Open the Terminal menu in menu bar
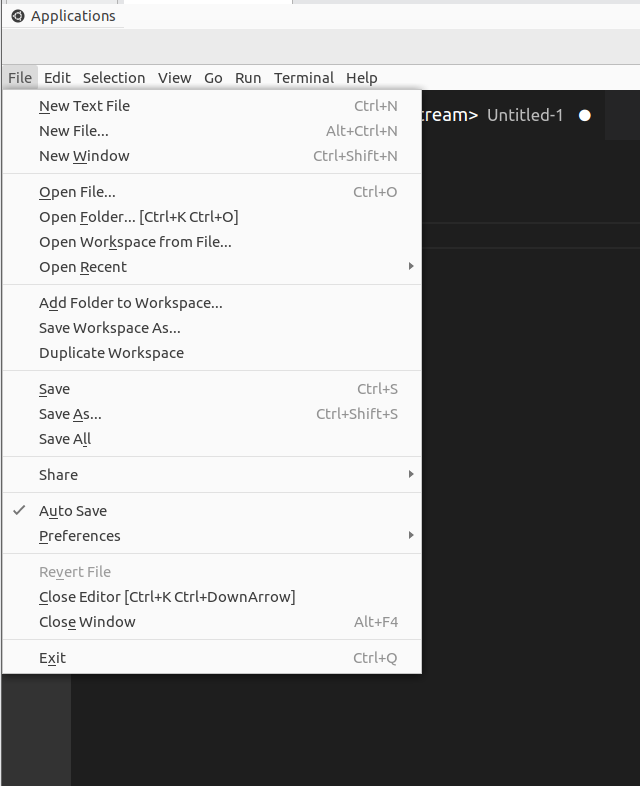Screen dimensions: 640x786 click(x=304, y=78)
